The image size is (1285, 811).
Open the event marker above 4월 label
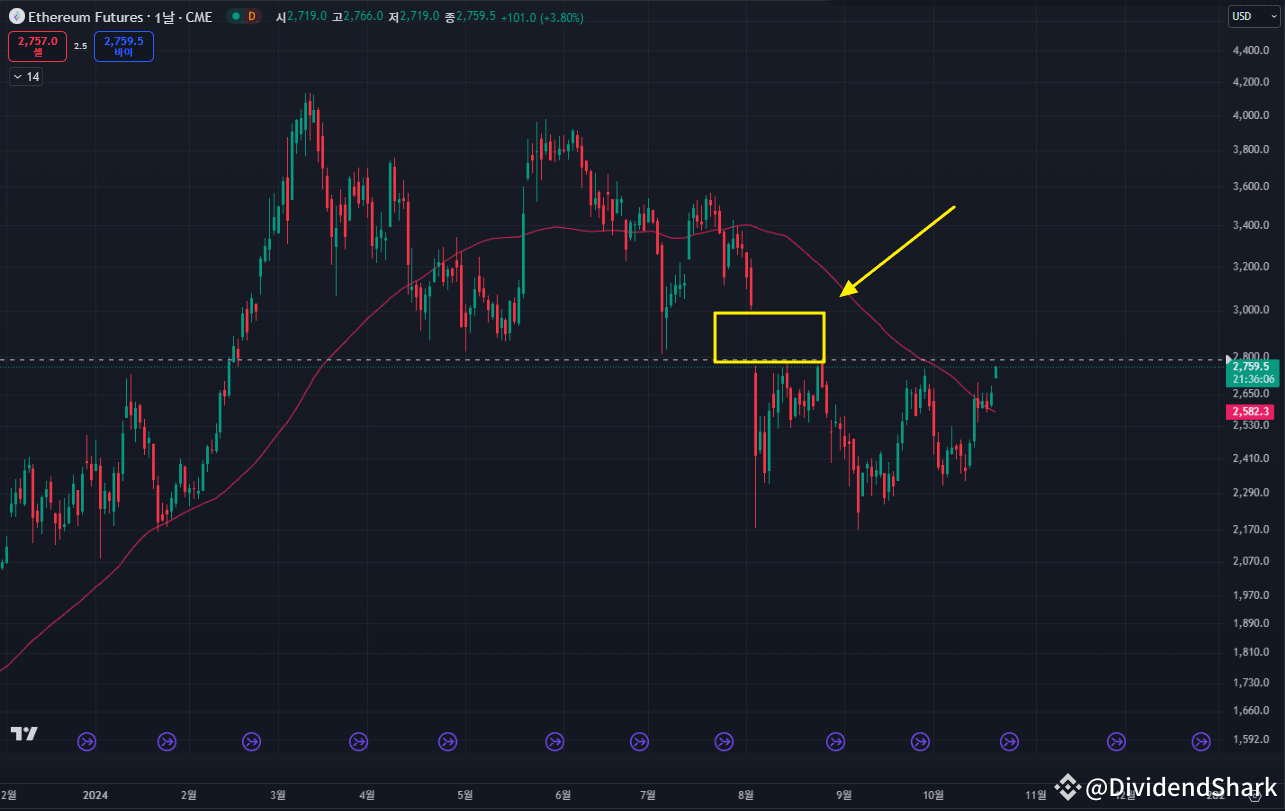[359, 741]
